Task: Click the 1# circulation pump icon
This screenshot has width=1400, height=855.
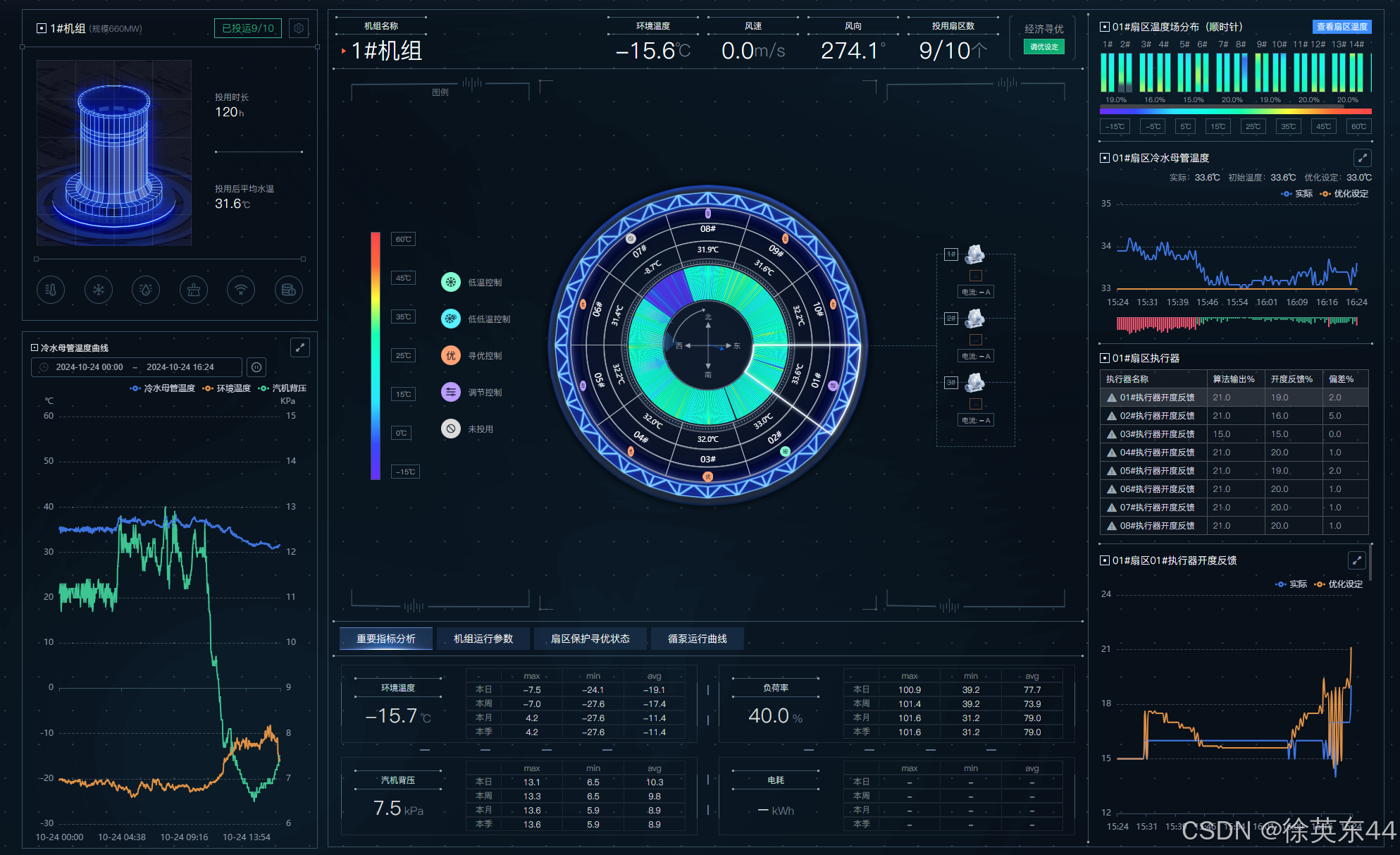Action: click(975, 254)
